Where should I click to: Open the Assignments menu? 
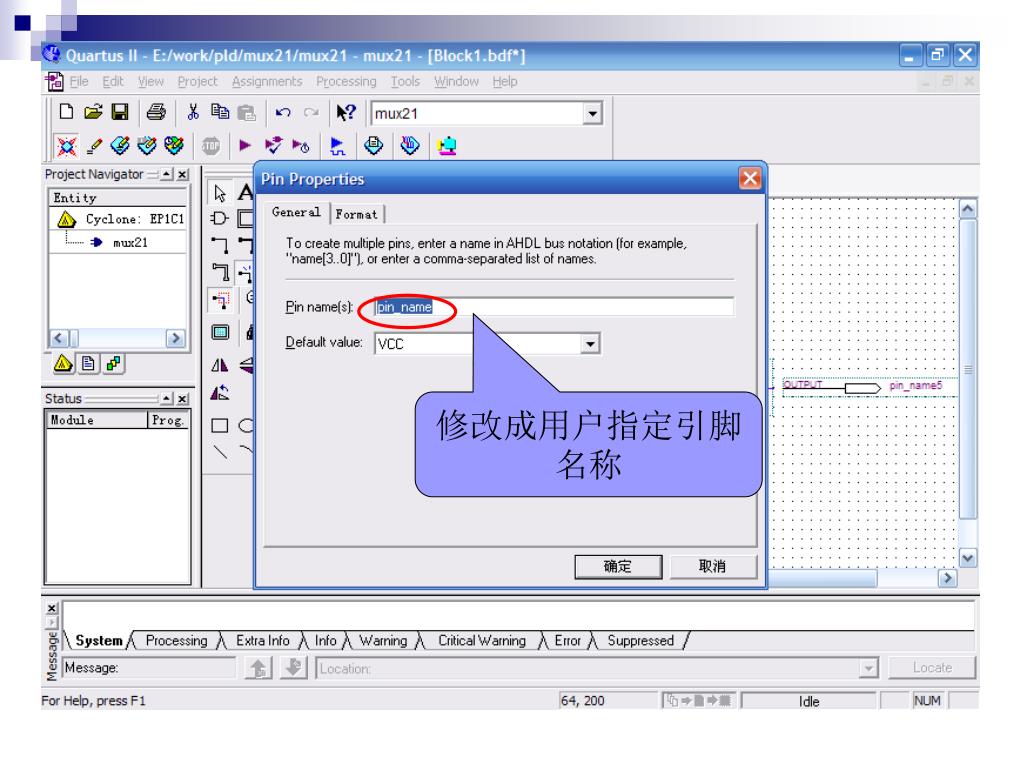(x=267, y=82)
